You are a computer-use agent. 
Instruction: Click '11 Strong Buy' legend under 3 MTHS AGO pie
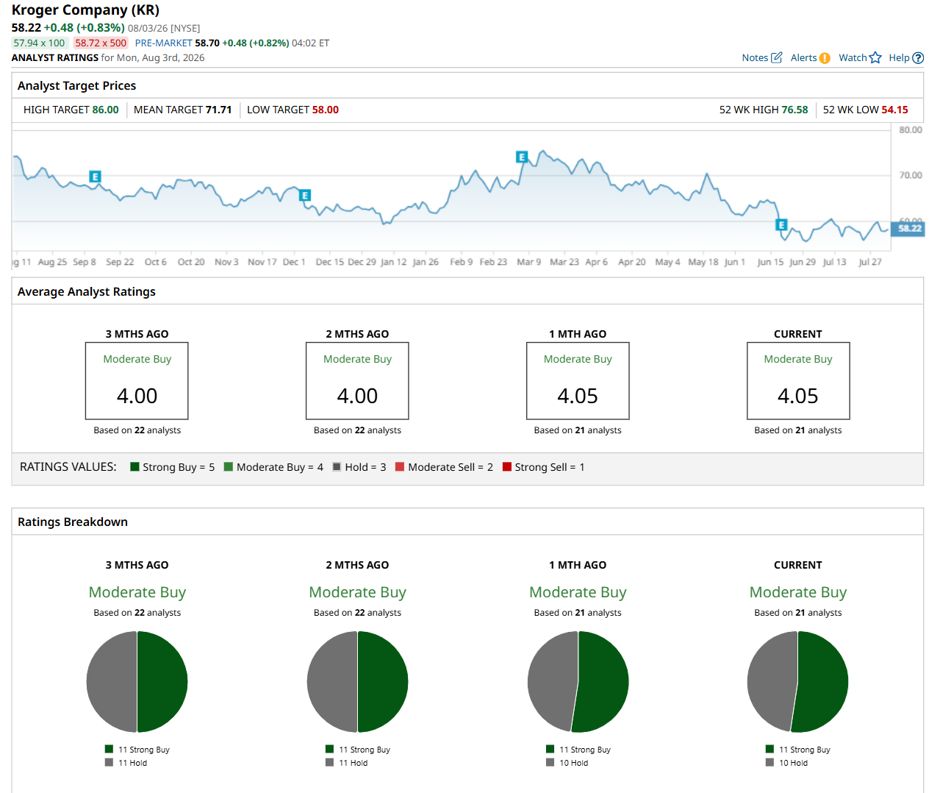point(137,749)
